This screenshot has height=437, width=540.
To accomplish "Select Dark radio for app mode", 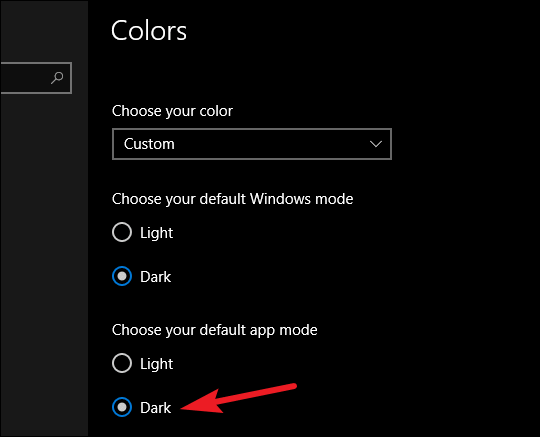I will coord(122,407).
